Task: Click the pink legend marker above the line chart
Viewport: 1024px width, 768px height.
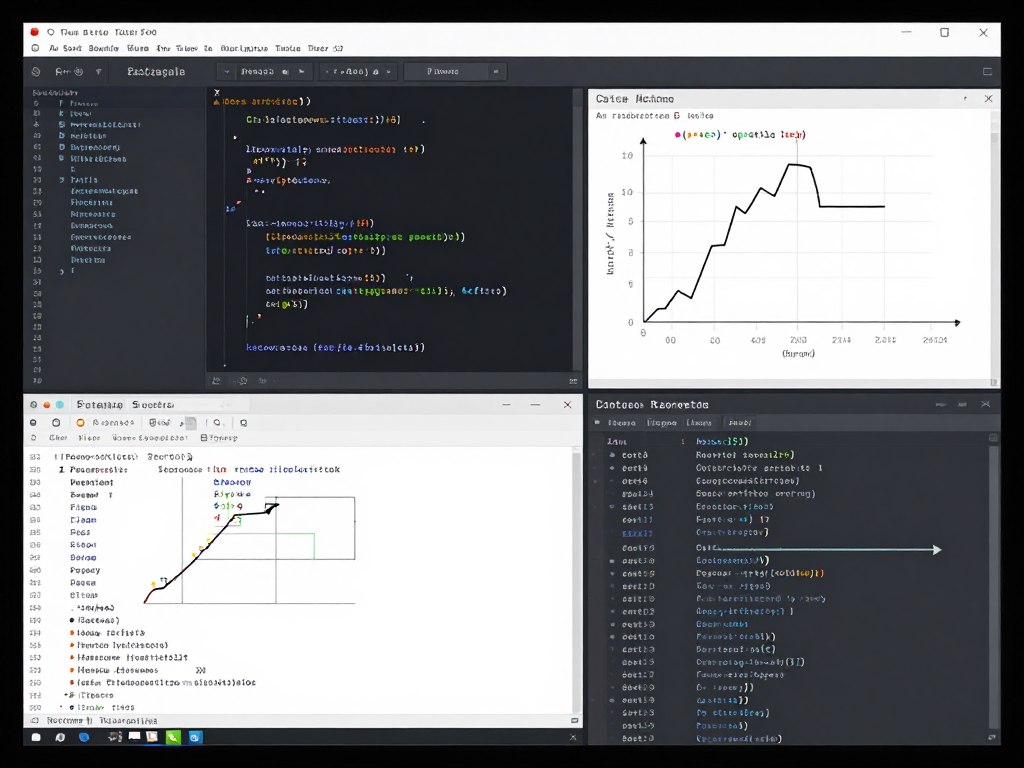Action: tap(678, 134)
